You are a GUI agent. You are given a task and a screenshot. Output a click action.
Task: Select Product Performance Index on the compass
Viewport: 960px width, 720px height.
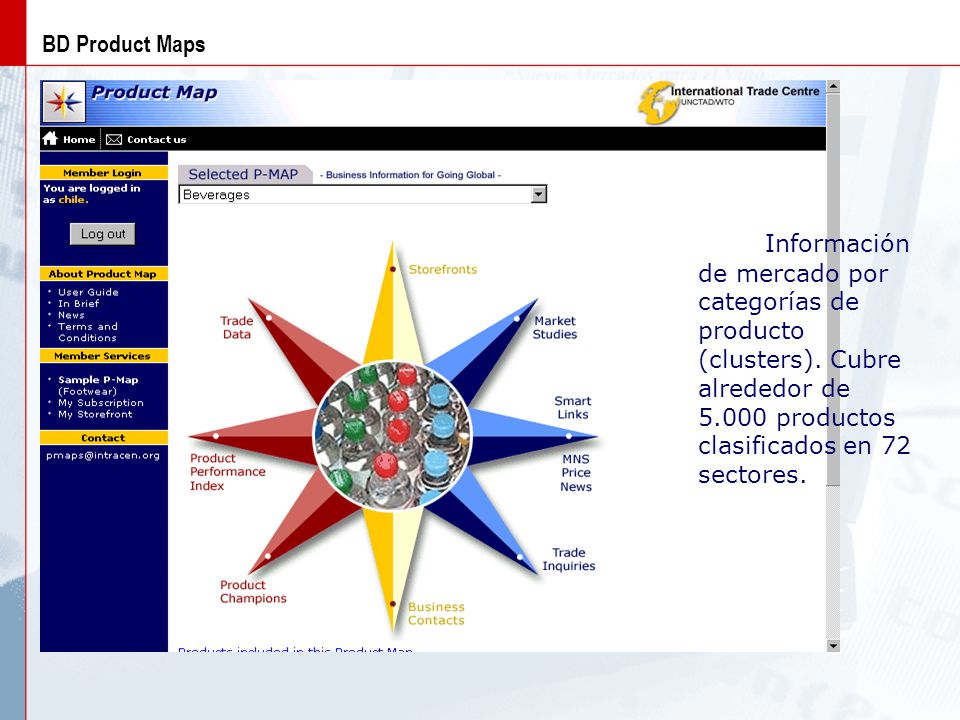(x=228, y=472)
